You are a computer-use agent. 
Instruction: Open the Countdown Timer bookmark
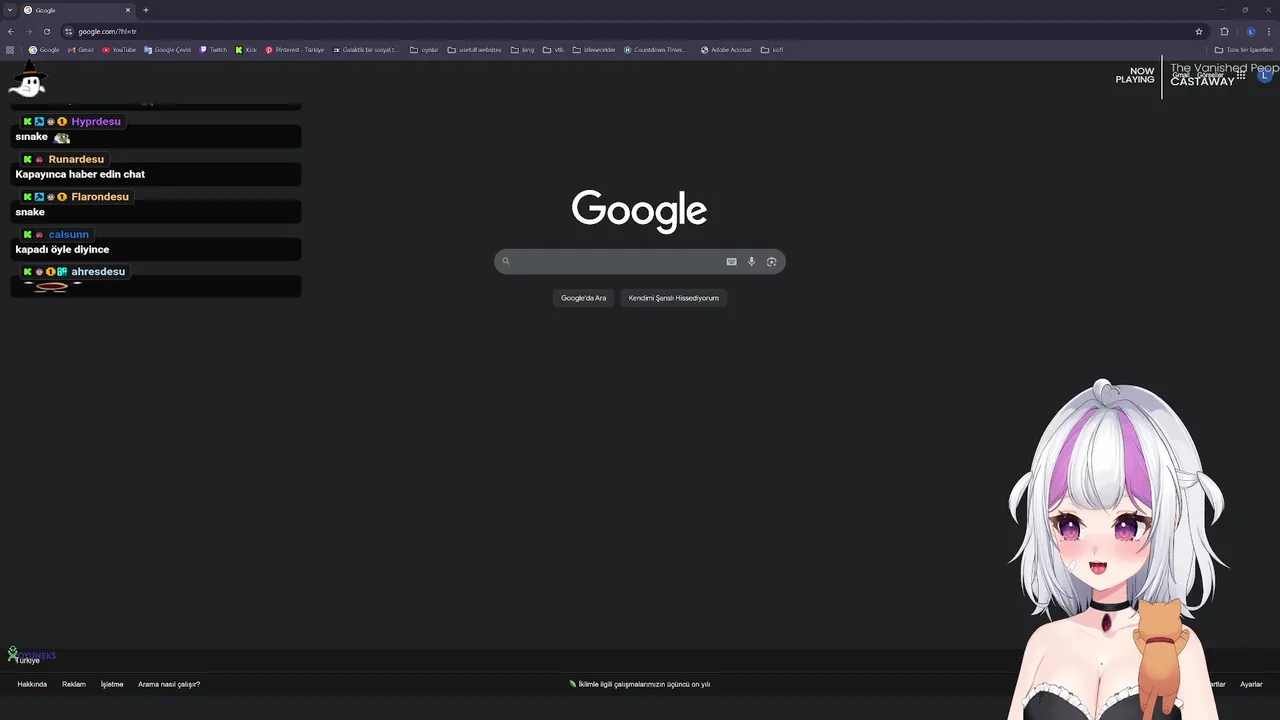tap(655, 49)
